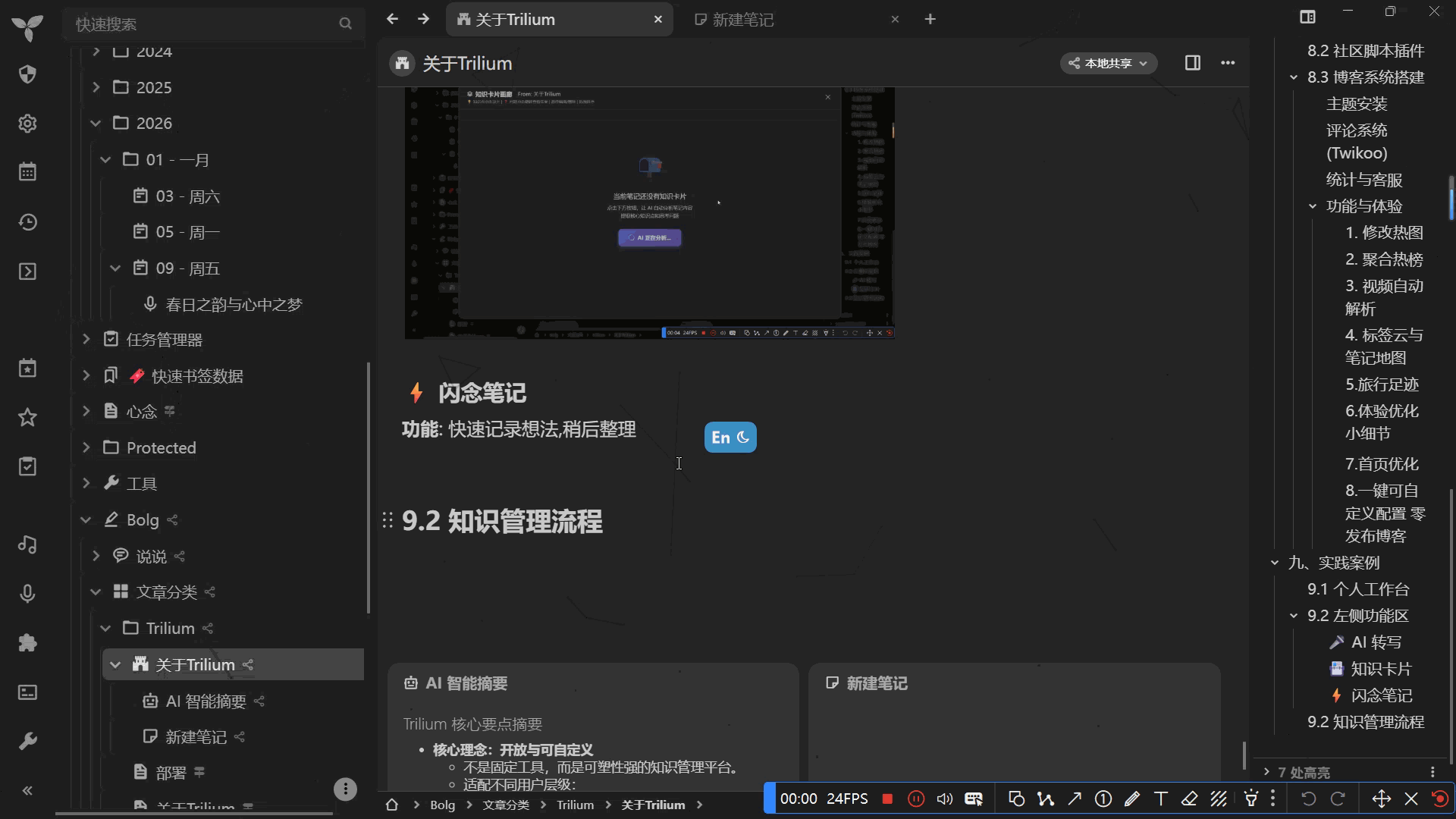Screen dimensions: 1456x819
Task: Add a new tab with the plus button
Action: (x=930, y=20)
